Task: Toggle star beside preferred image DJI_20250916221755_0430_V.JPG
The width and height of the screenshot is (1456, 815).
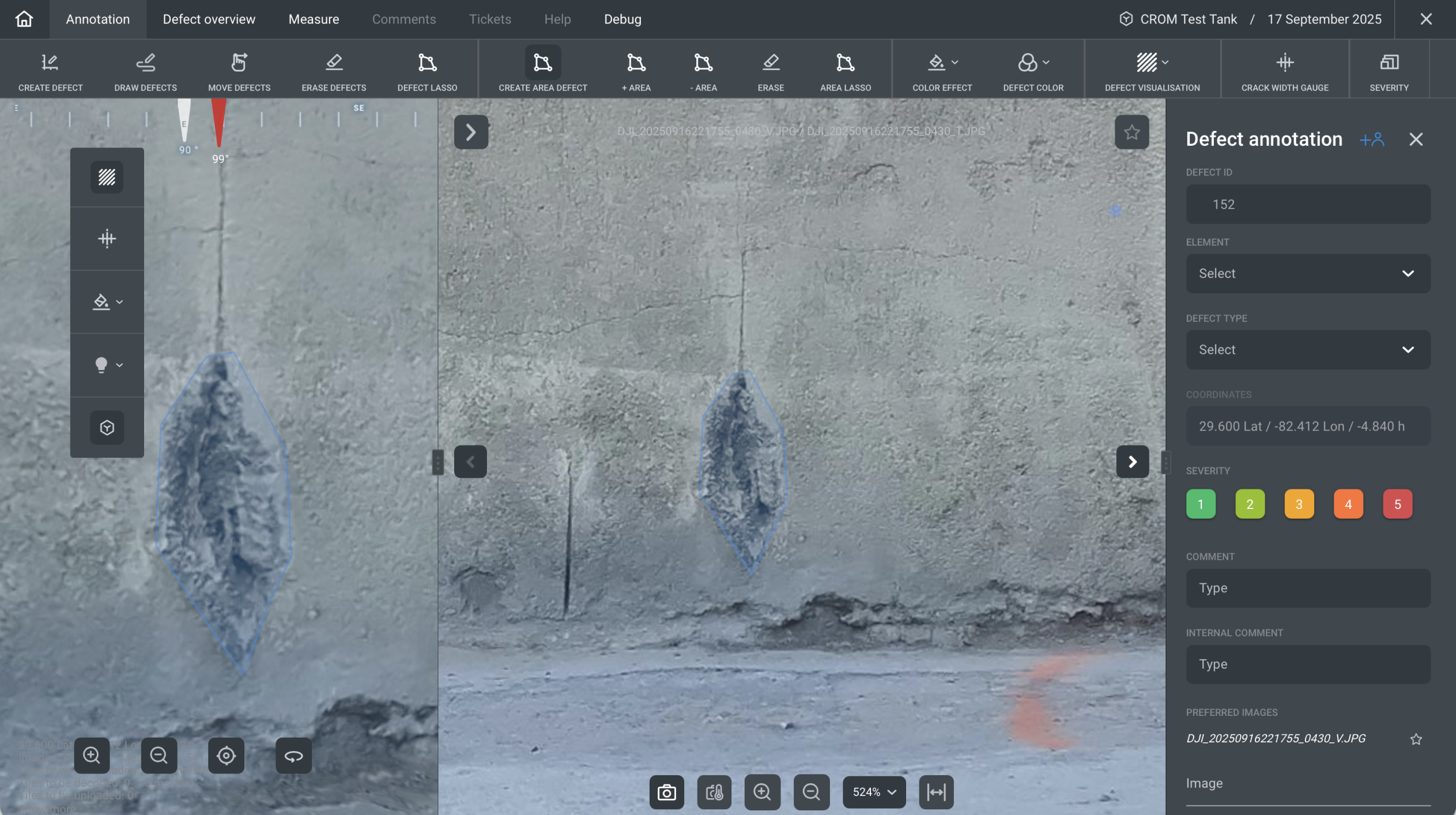Action: (1416, 739)
